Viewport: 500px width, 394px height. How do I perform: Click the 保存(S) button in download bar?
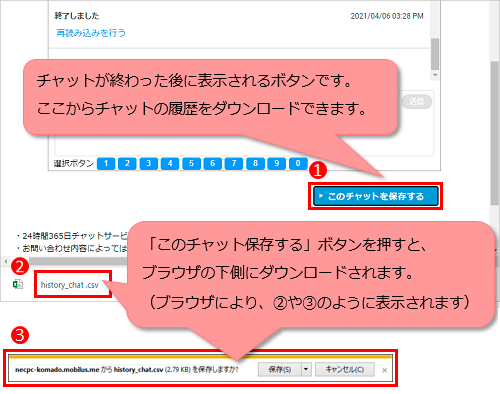[280, 369]
